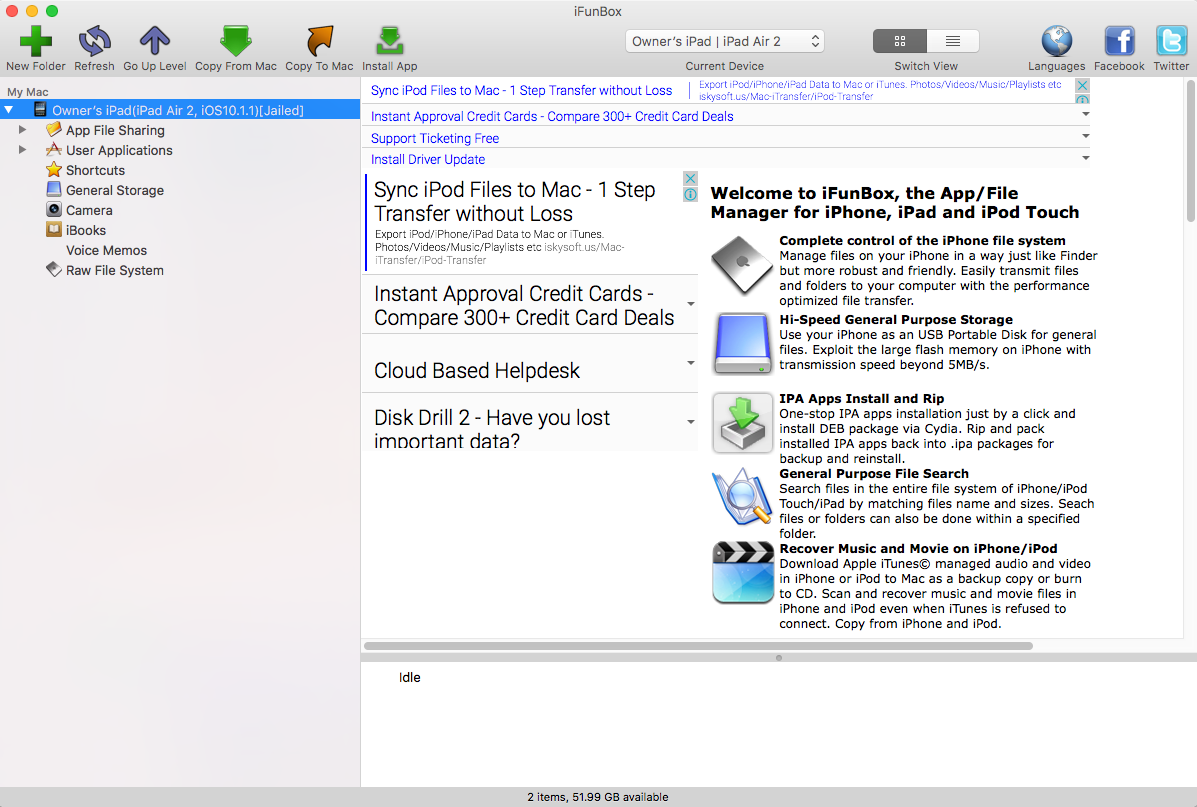Open General Storage in the sidebar
Screen dimensions: 1197x807
coord(115,190)
